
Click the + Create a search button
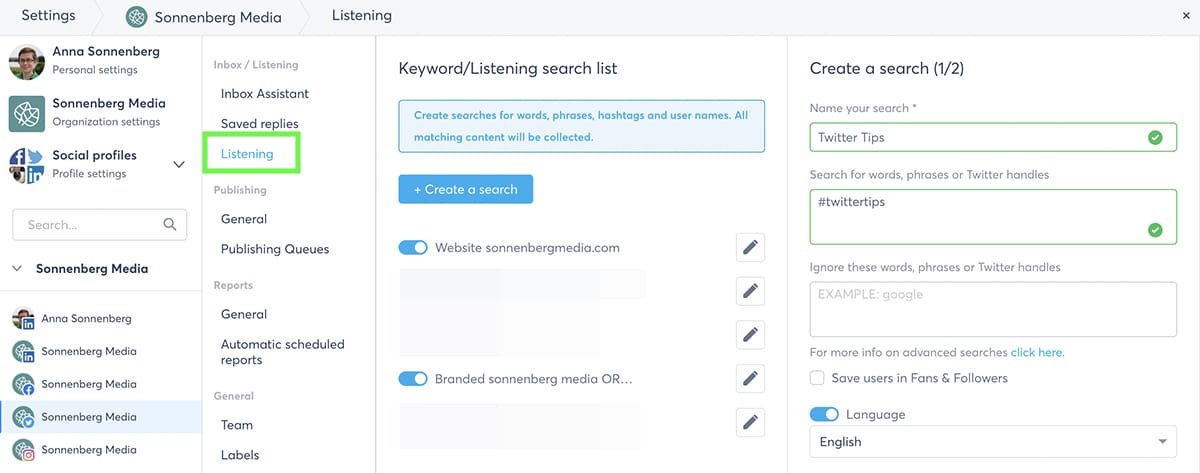tap(466, 189)
